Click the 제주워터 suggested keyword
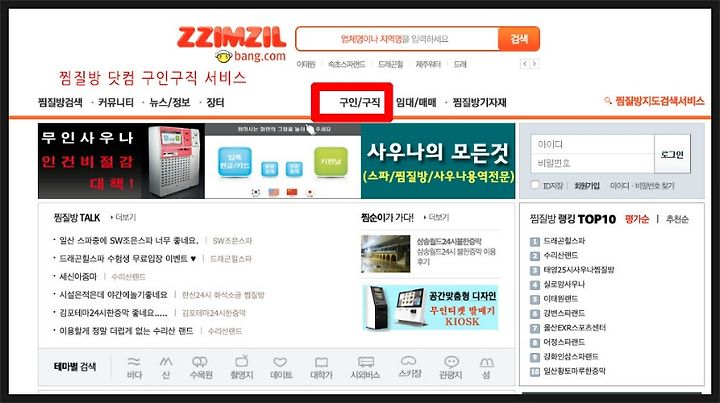This screenshot has height=403, width=720. click(x=428, y=64)
